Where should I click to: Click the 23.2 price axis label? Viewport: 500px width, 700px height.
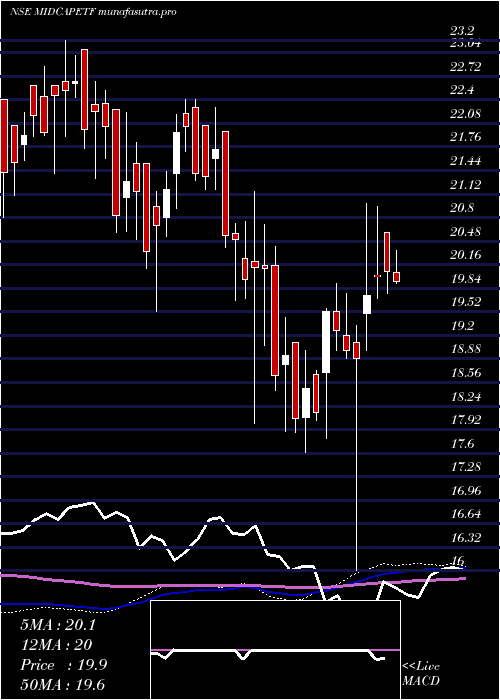tap(462, 31)
